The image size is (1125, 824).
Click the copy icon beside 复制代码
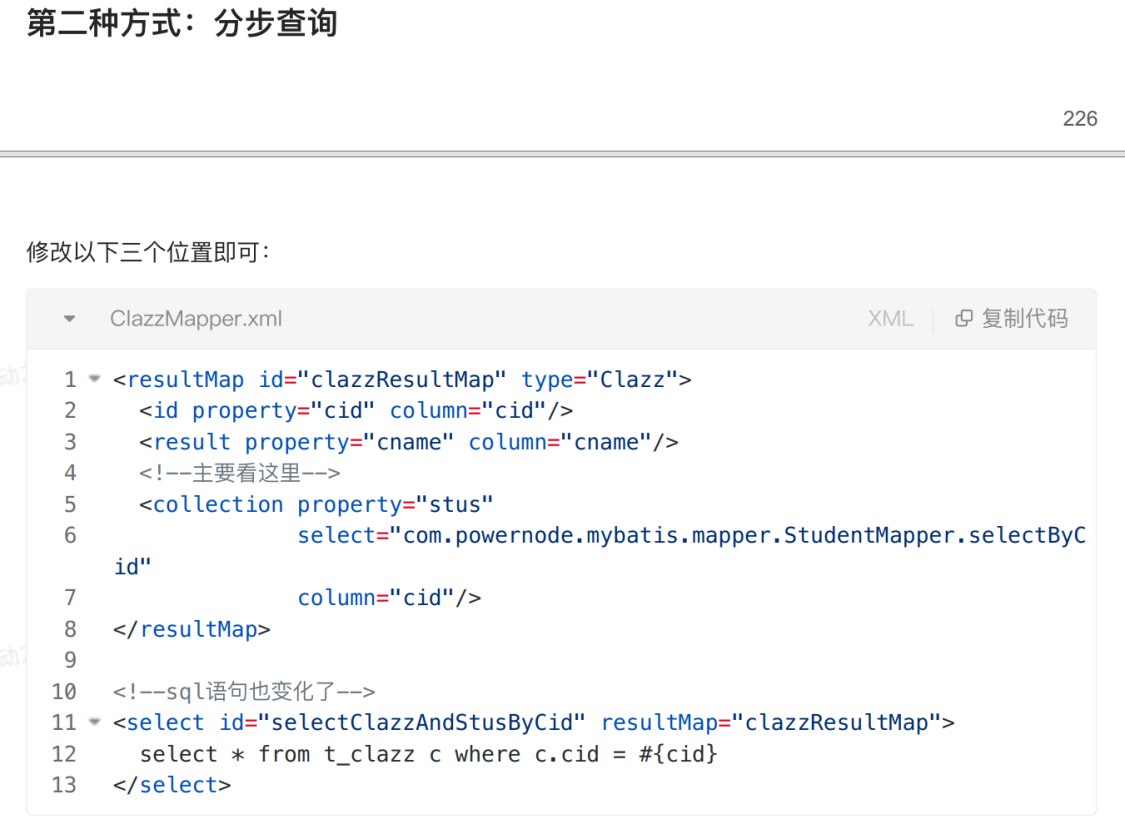964,319
